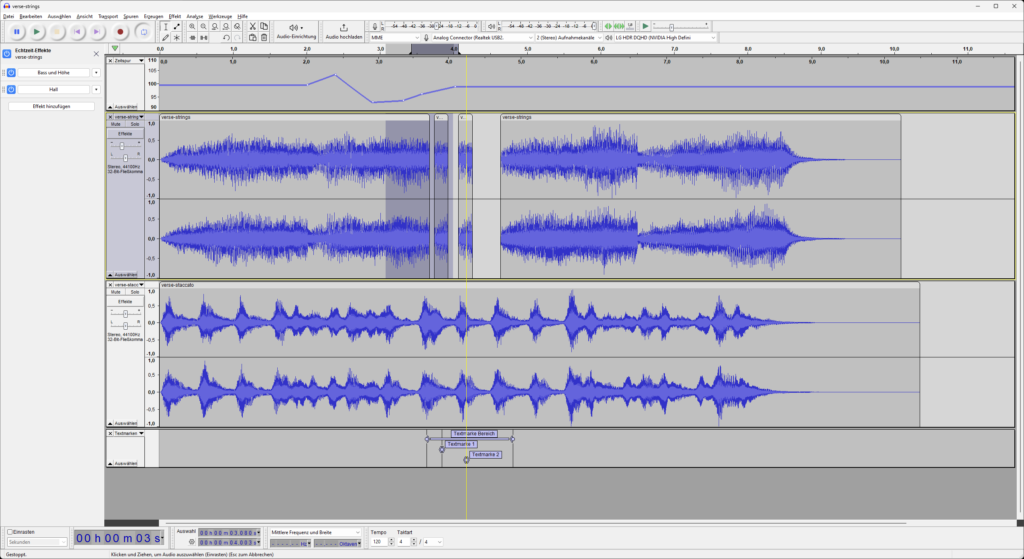The image size is (1024, 559).
Task: Skip to start of project
Action: (77, 31)
